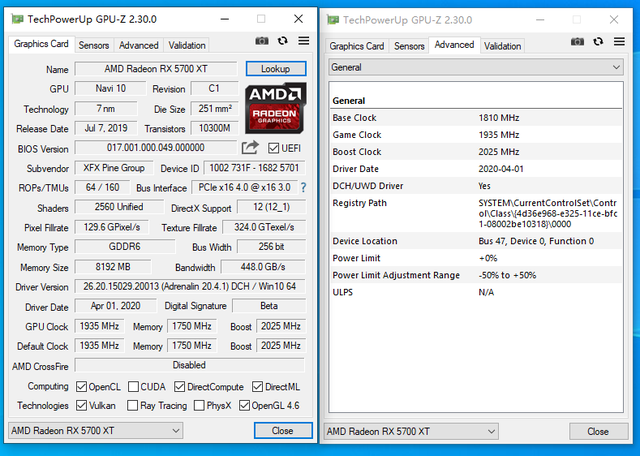Switch to Sensors tab in left window
This screenshot has height=456, width=640.
(94, 45)
